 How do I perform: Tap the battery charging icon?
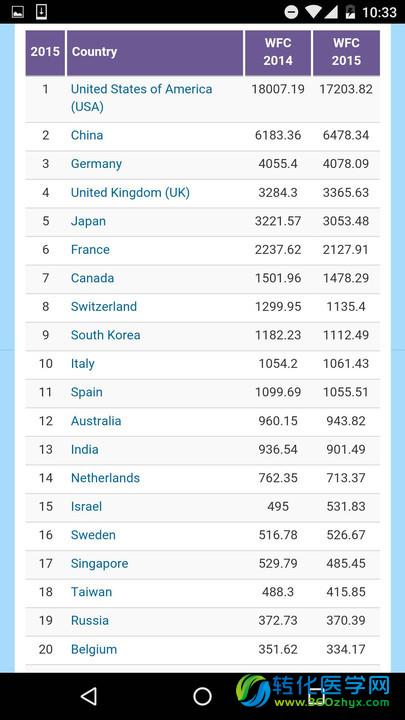point(350,12)
